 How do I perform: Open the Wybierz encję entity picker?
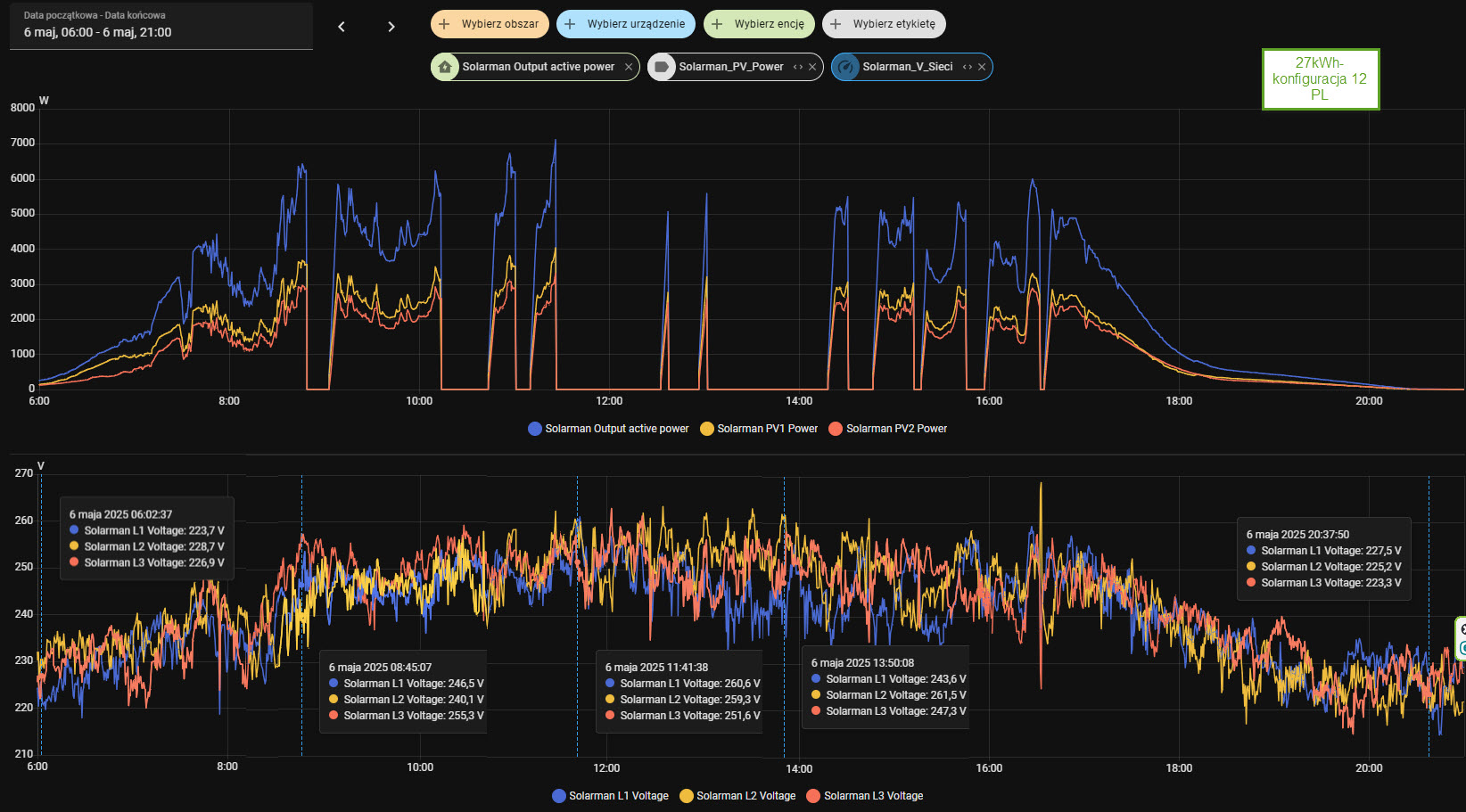pos(759,24)
